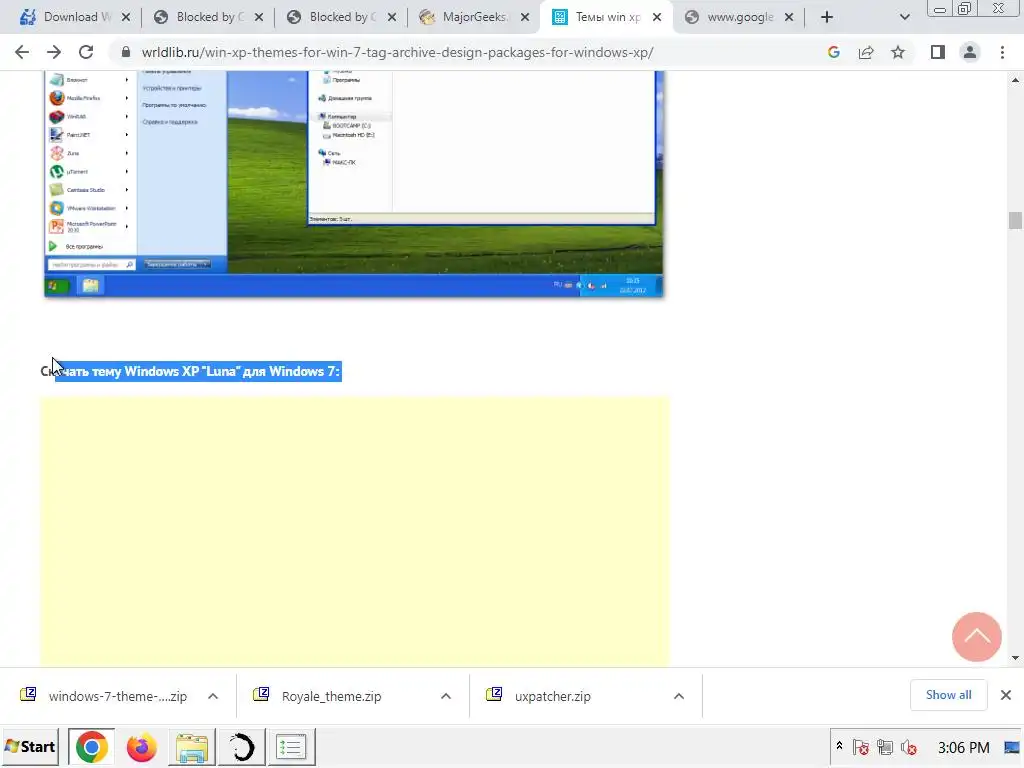
Task: Click Show all downloads button
Action: pyautogui.click(x=948, y=695)
